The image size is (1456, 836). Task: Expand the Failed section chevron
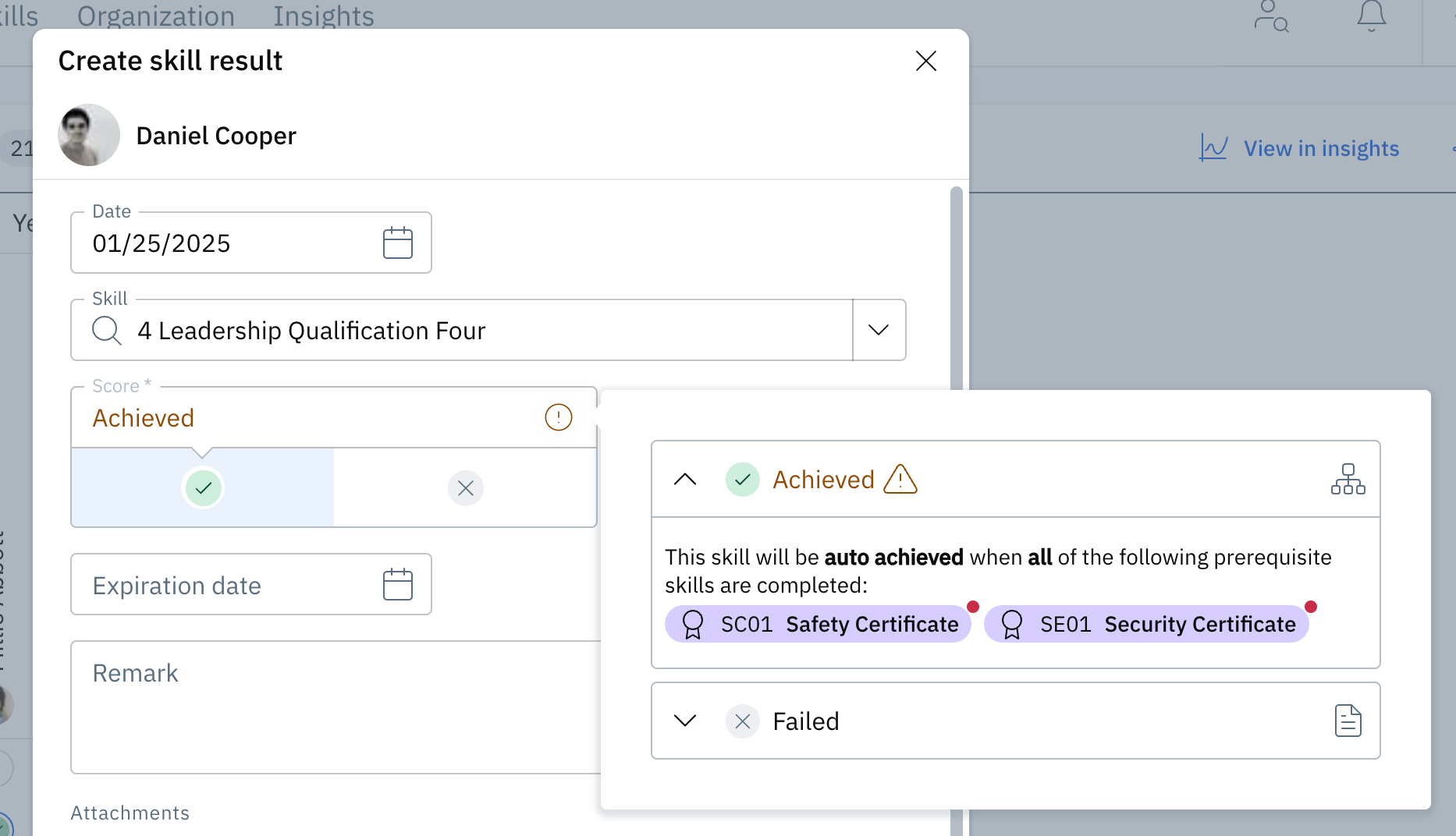684,721
